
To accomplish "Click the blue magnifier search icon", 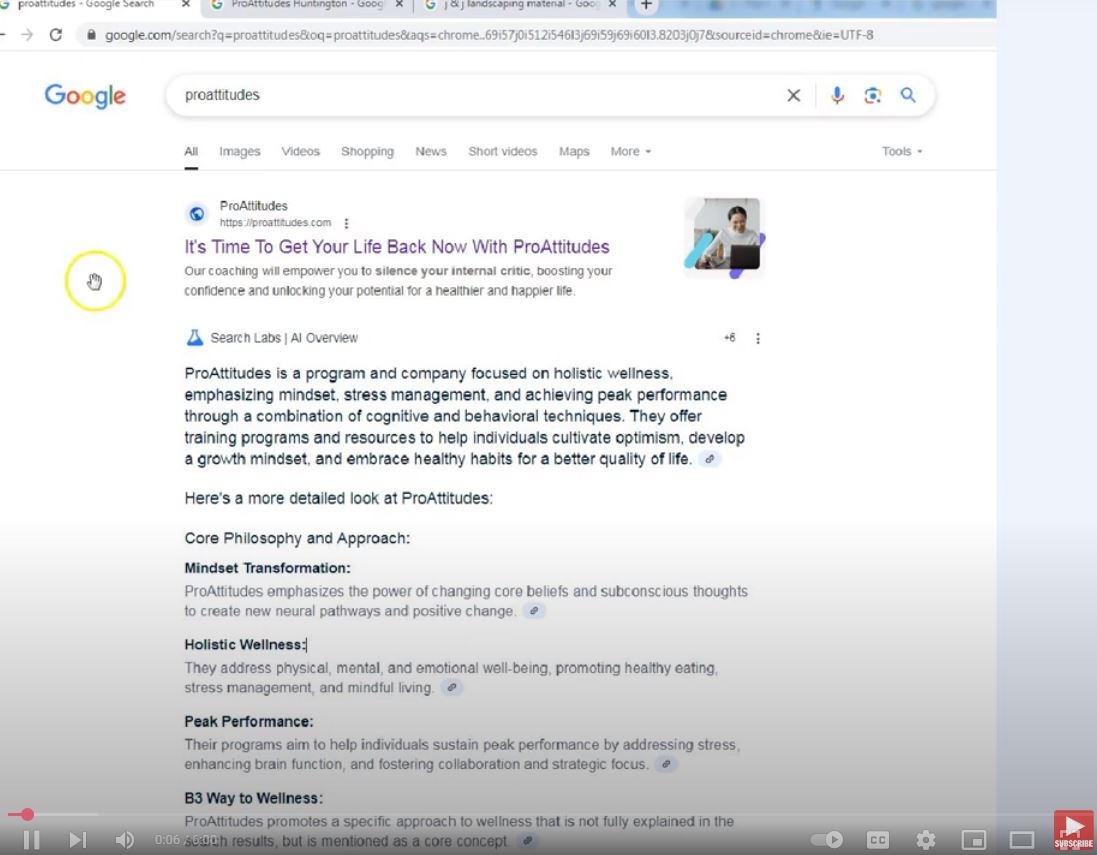I will [x=908, y=95].
